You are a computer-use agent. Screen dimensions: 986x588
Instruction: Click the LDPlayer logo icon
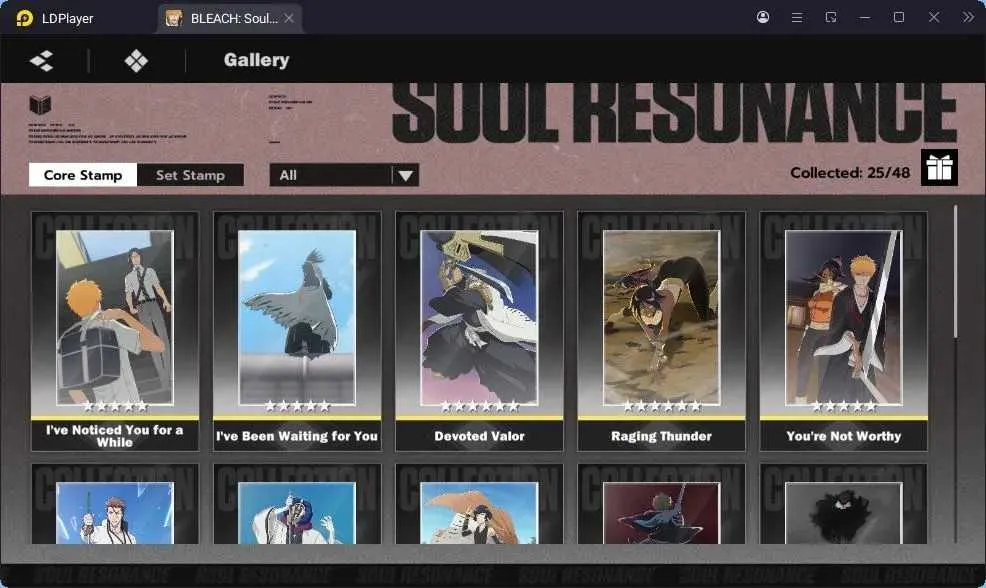[25, 18]
